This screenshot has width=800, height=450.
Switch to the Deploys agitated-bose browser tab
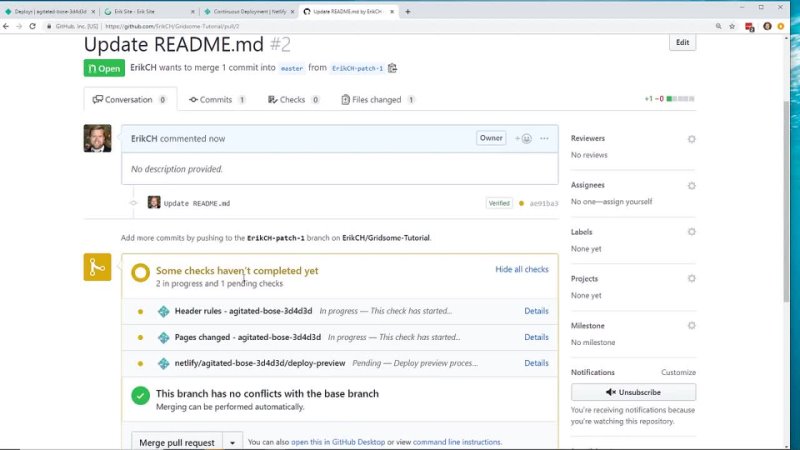(x=48, y=11)
